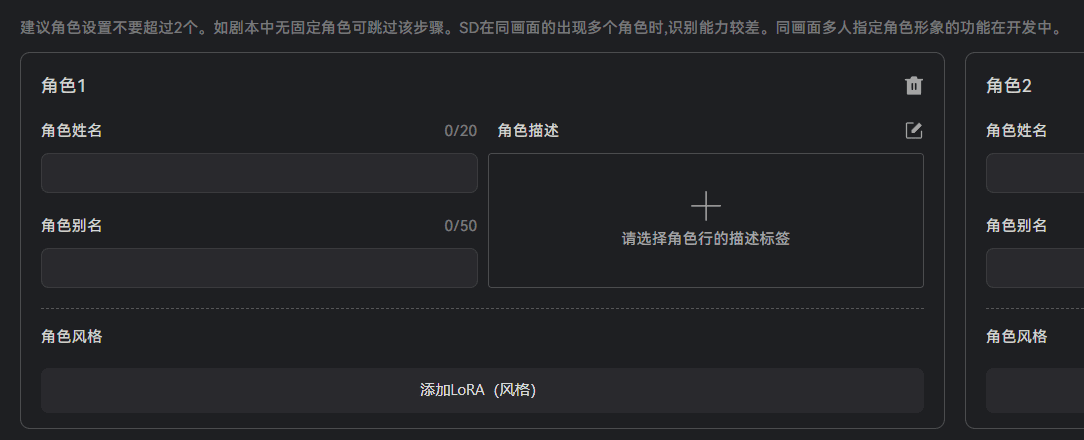1084x440 pixels.
Task: Click the plus icon to add description tags
Action: click(705, 206)
